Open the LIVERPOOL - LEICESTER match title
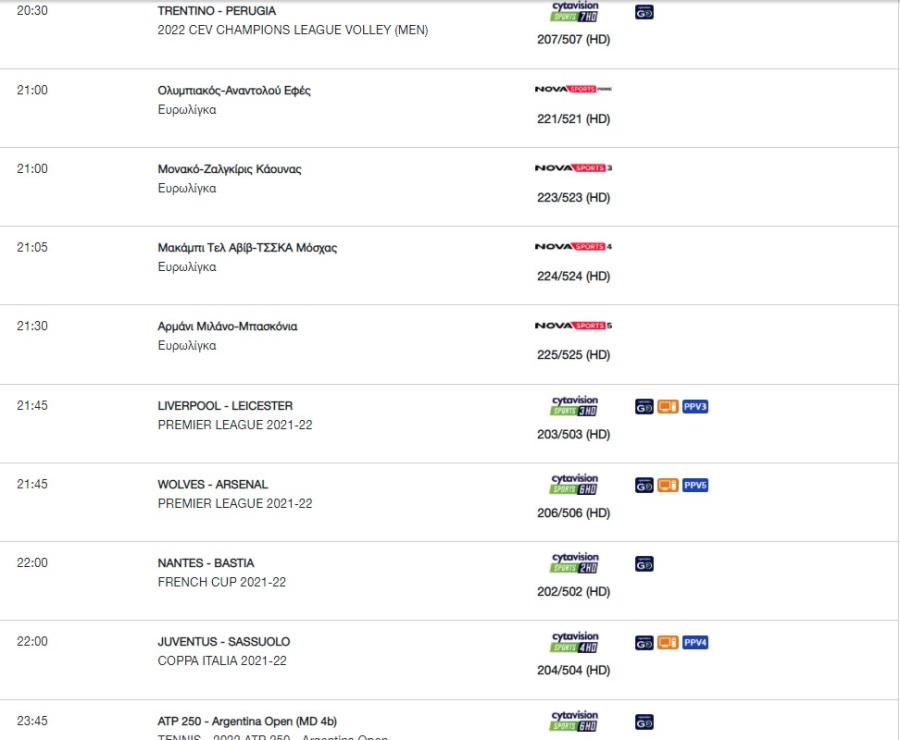 point(225,405)
